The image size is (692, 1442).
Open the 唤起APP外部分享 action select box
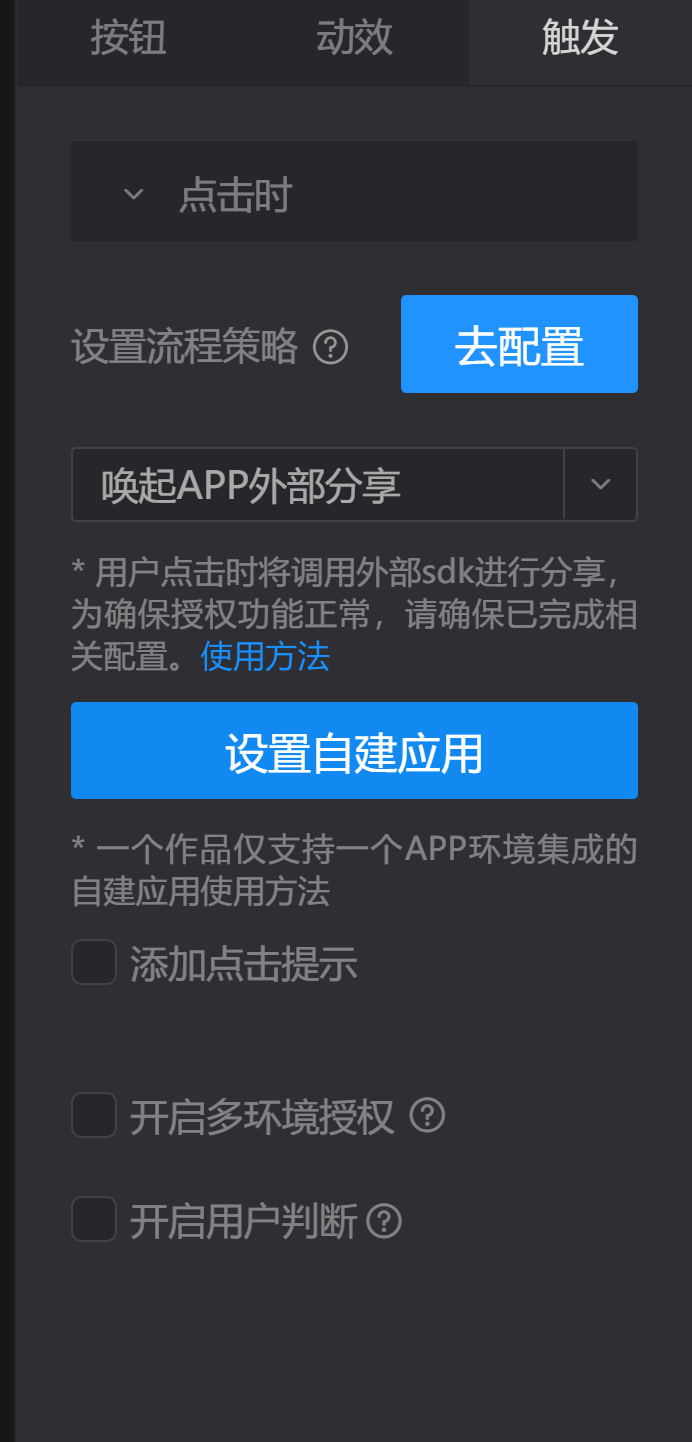point(354,484)
